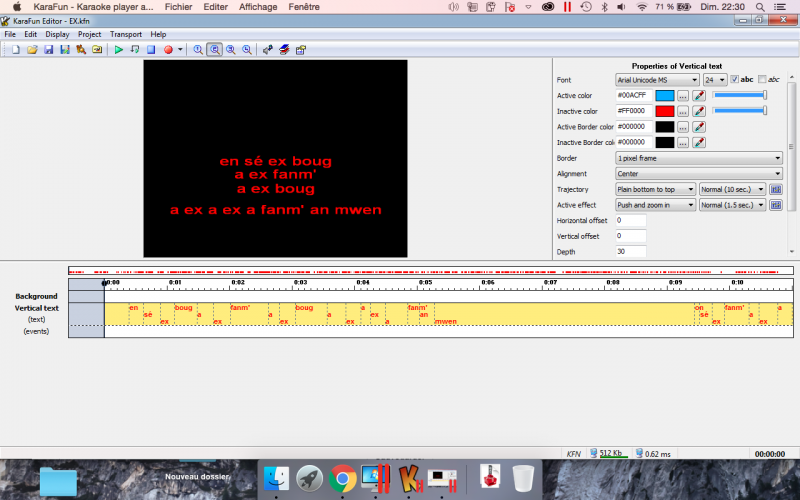Pick Active color with eyedropper

point(699,95)
